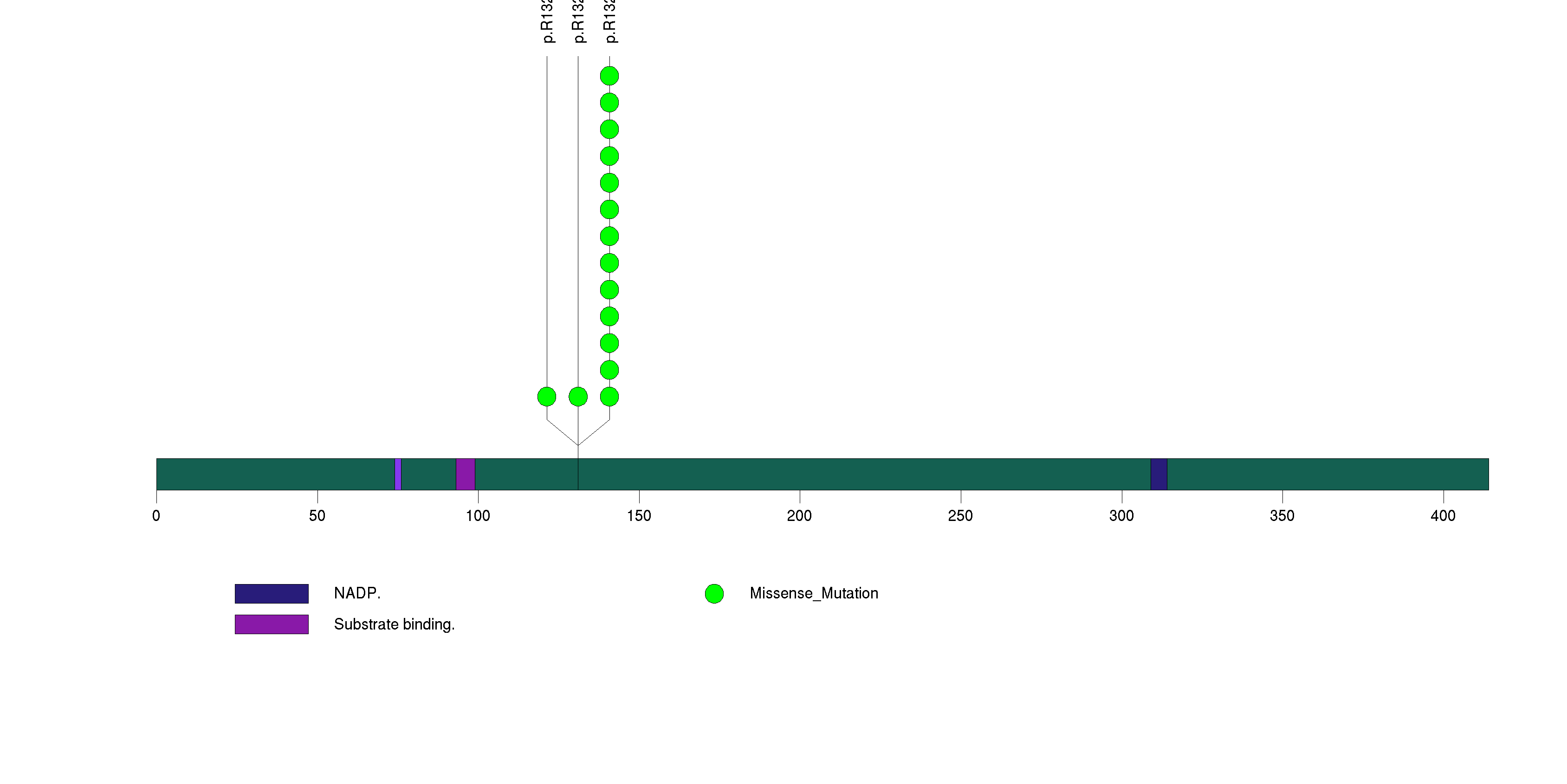
Task: Click the dark blue NADP domain near 310
Action: click(1158, 474)
